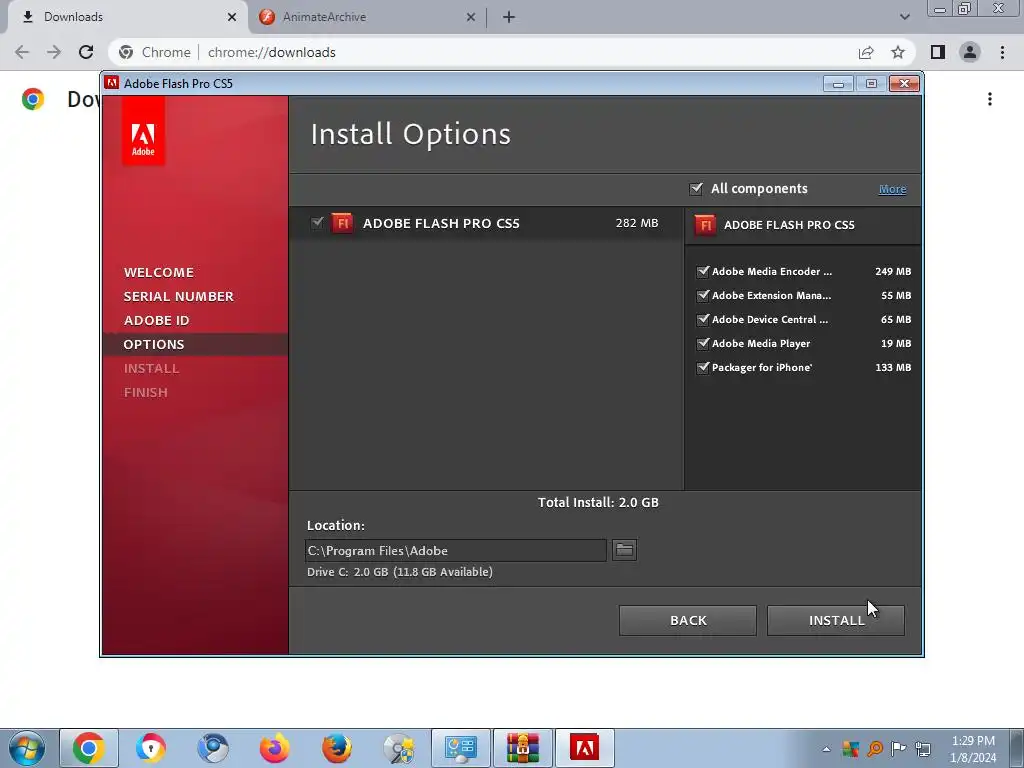Viewport: 1024px width, 768px height.
Task: Click the Flash icon in the components panel header
Action: pyautogui.click(x=705, y=225)
